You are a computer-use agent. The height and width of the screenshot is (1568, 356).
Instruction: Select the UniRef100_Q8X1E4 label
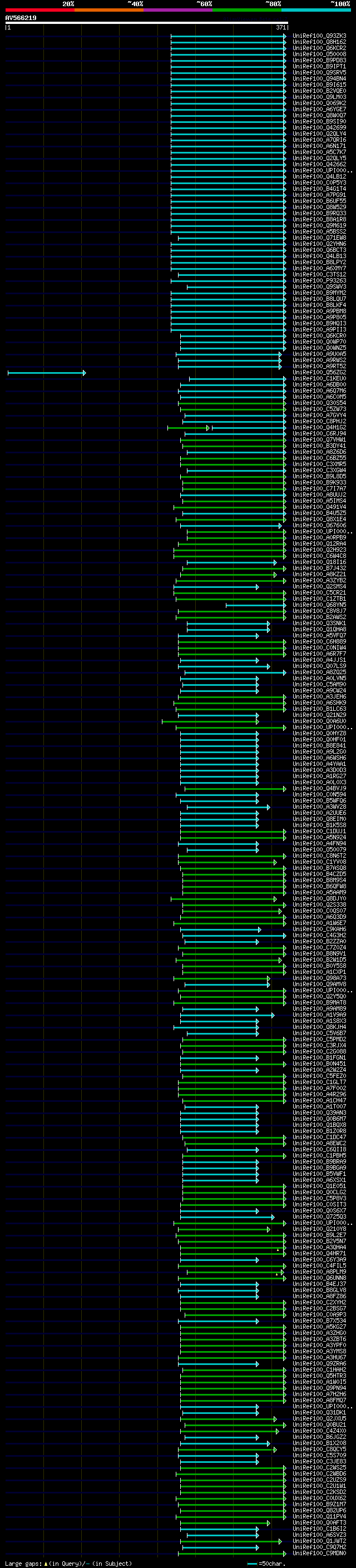pos(319,519)
